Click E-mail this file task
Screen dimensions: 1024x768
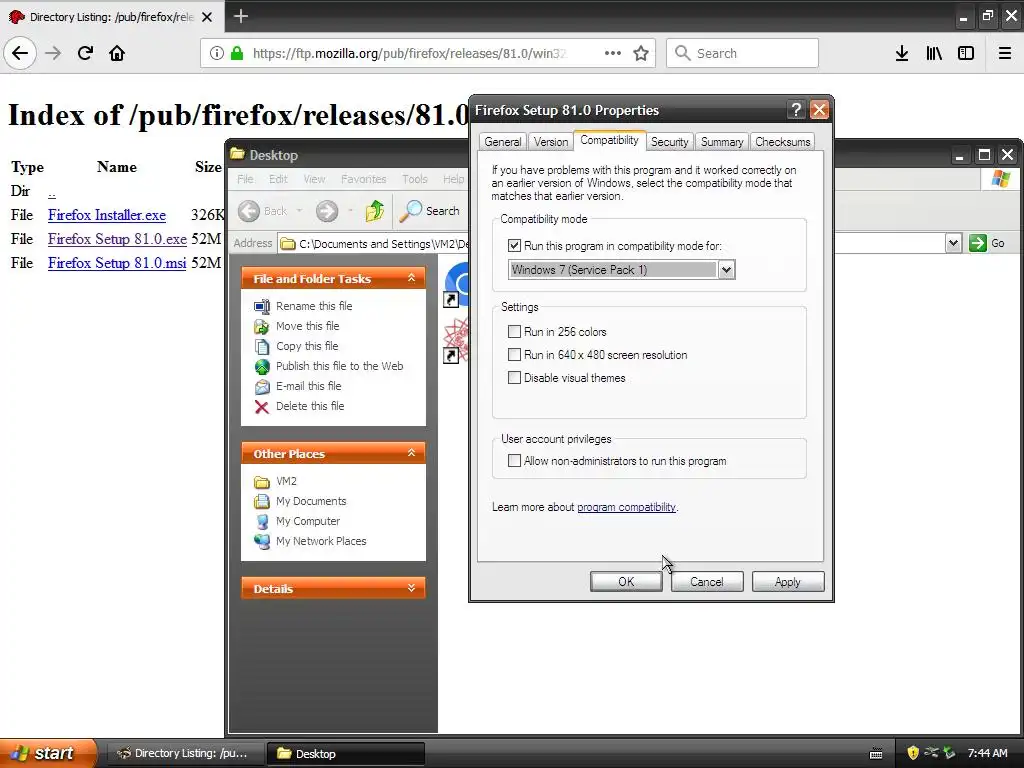coord(308,386)
